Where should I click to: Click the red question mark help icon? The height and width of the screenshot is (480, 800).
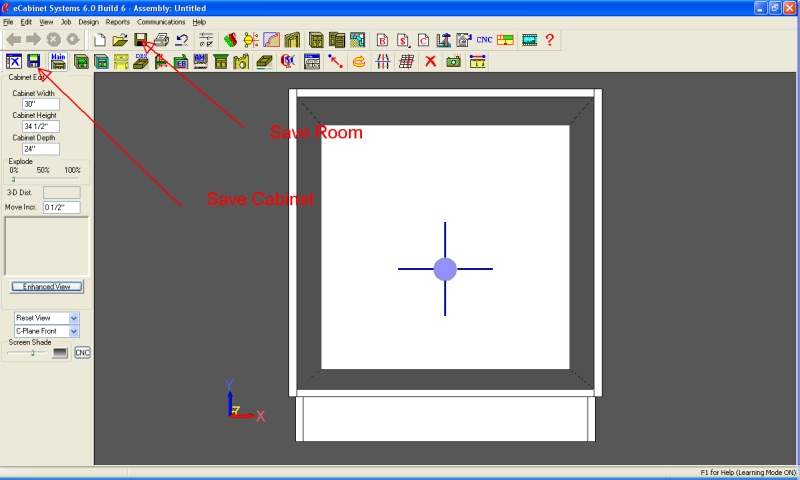coord(549,40)
